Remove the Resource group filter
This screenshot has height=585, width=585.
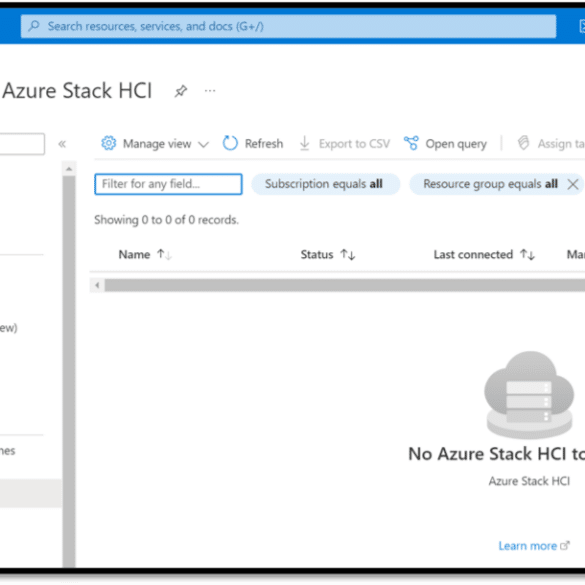573,184
